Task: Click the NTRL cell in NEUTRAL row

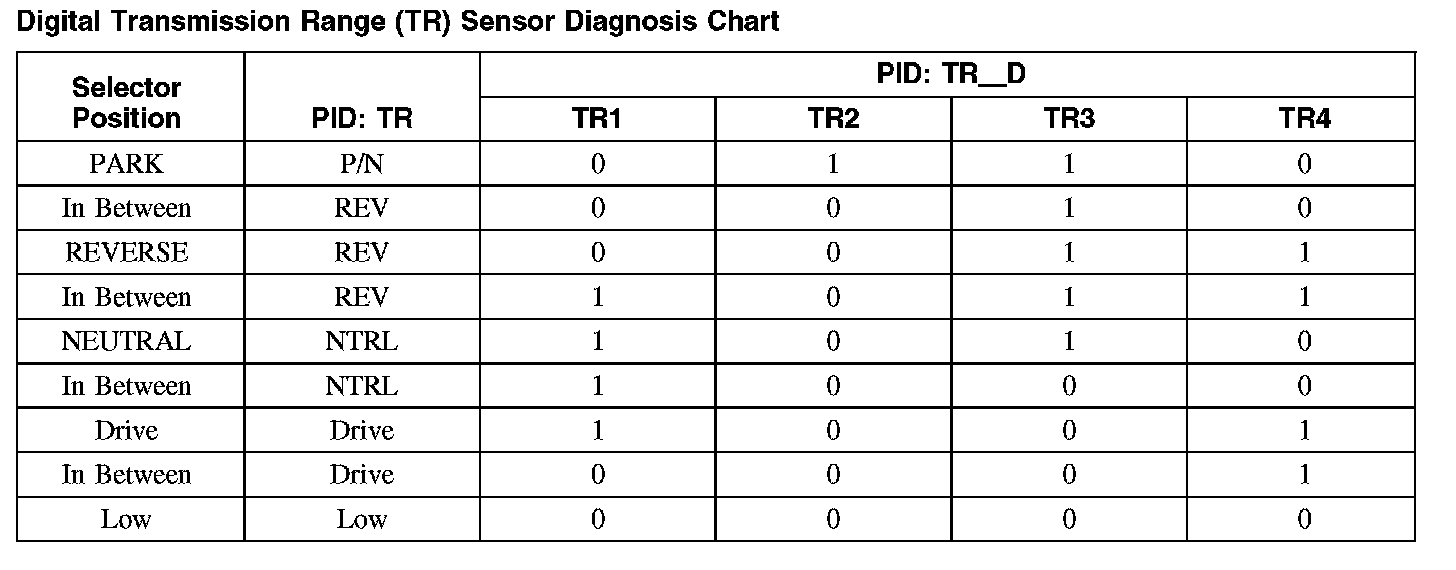Action: [361, 341]
